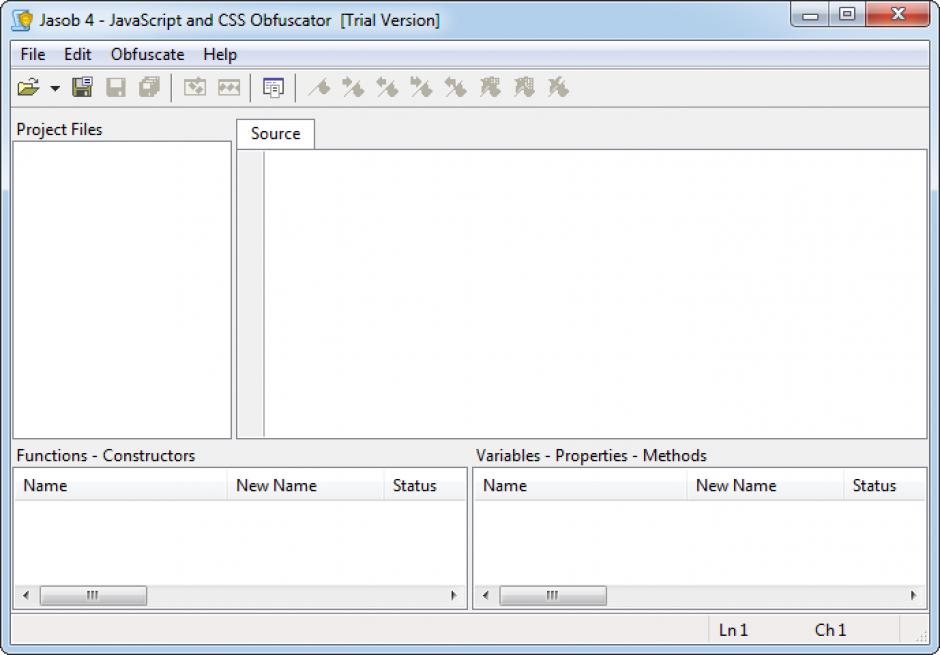Screen dimensions: 940x655
Task: Expand the dropdown arrow beside the open folder icon
Action: [55, 88]
